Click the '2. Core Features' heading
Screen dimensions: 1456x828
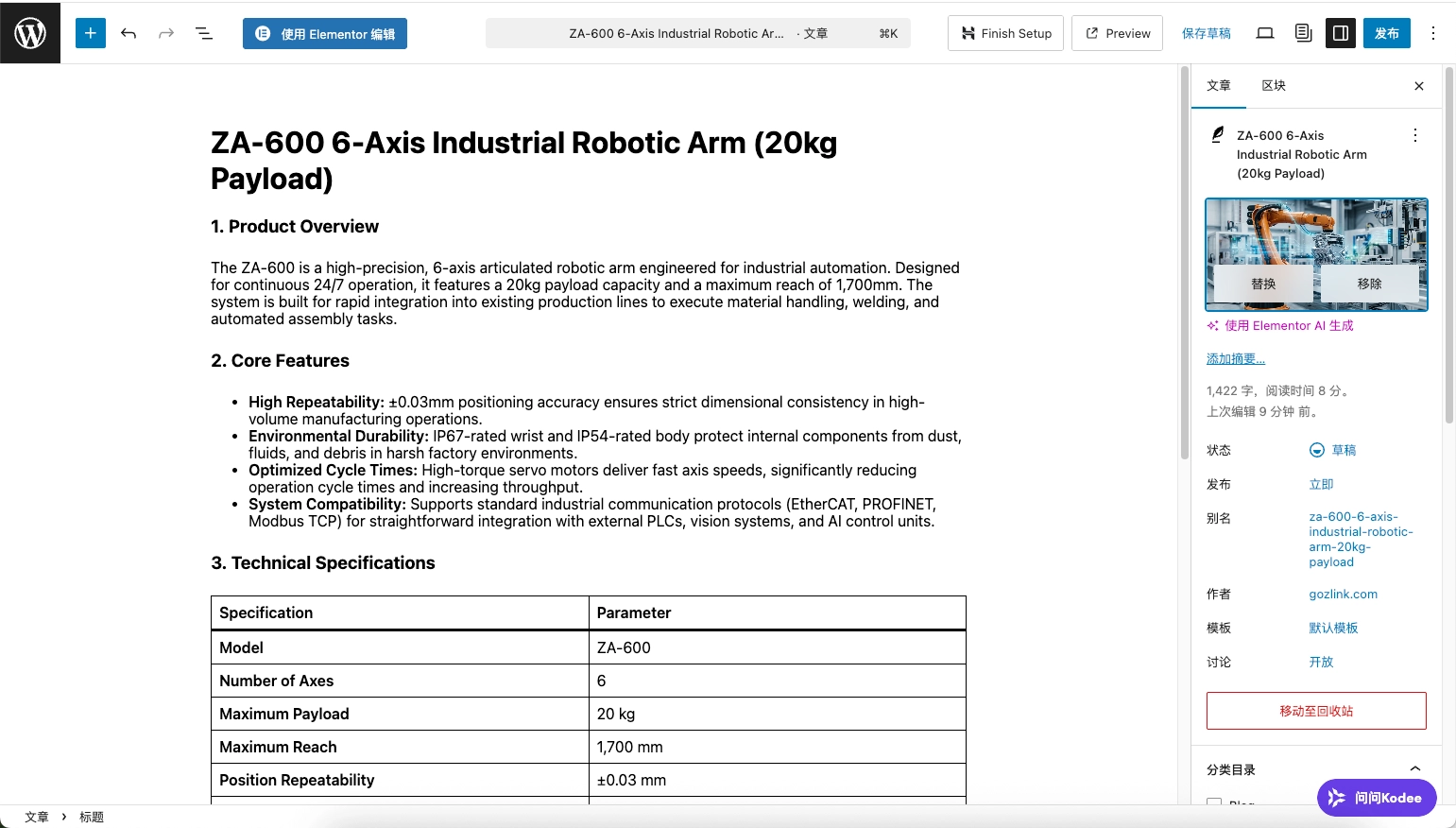click(280, 361)
